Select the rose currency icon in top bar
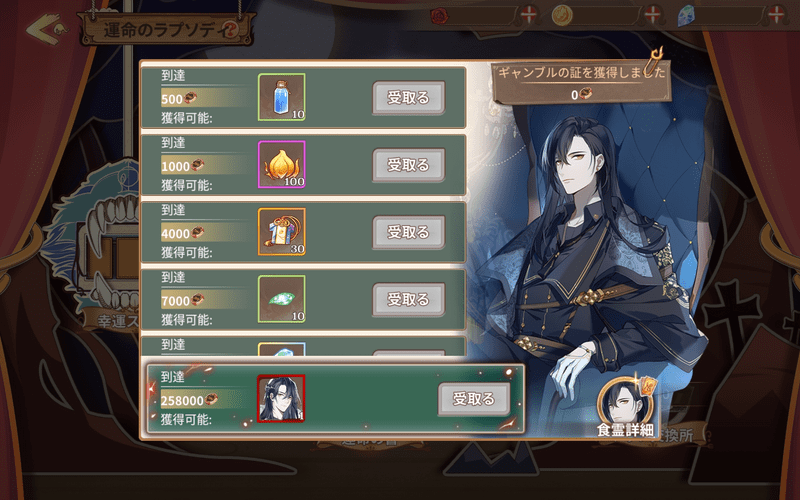Screen dimensions: 800x500 tap(439, 15)
